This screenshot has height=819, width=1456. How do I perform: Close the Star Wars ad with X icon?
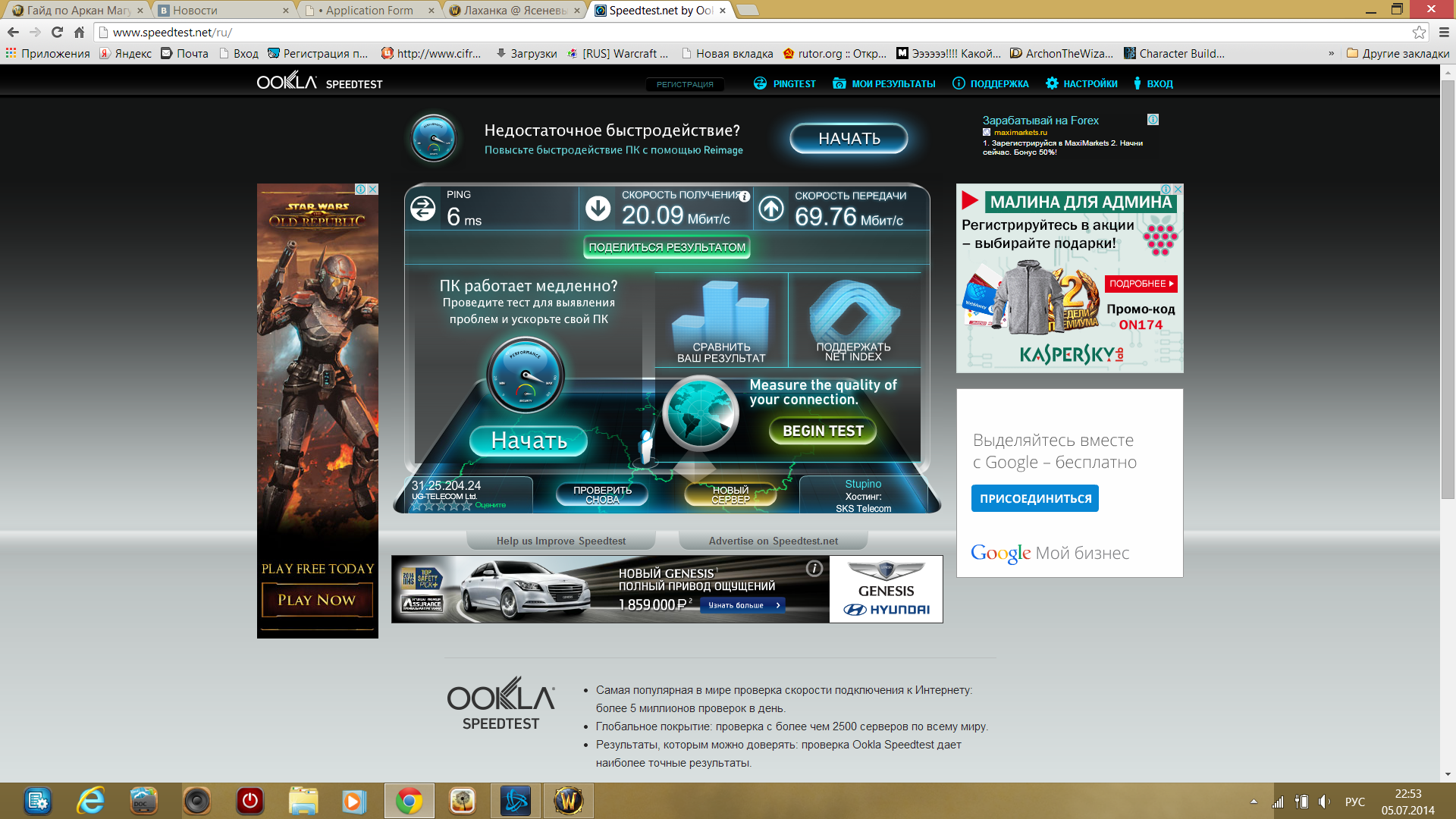372,189
